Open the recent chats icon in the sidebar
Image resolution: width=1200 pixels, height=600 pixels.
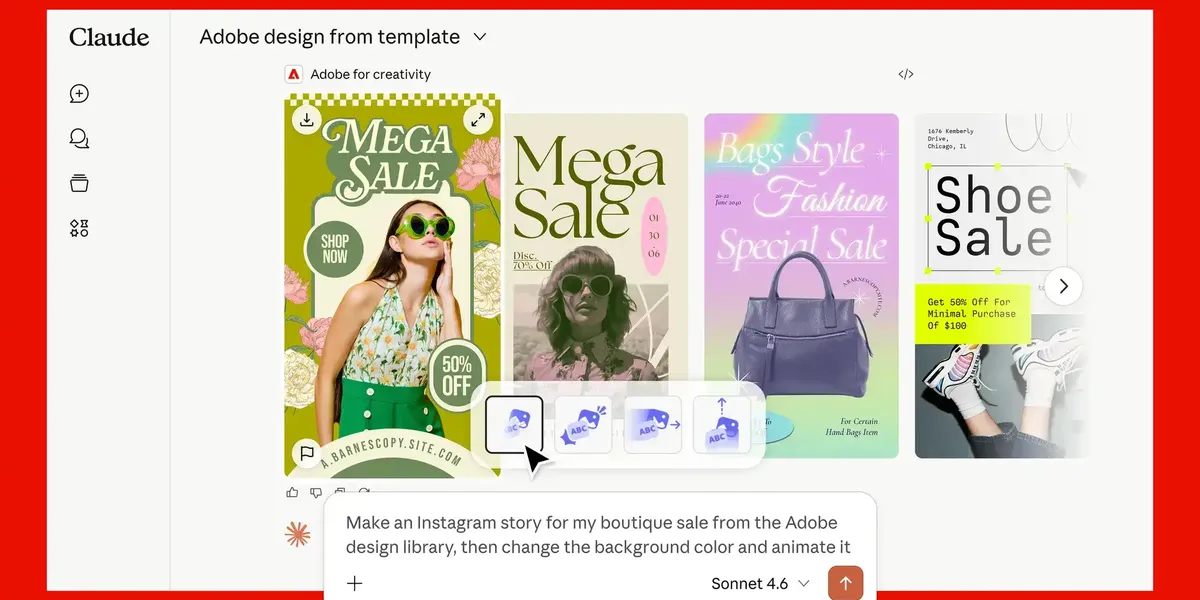pos(78,138)
